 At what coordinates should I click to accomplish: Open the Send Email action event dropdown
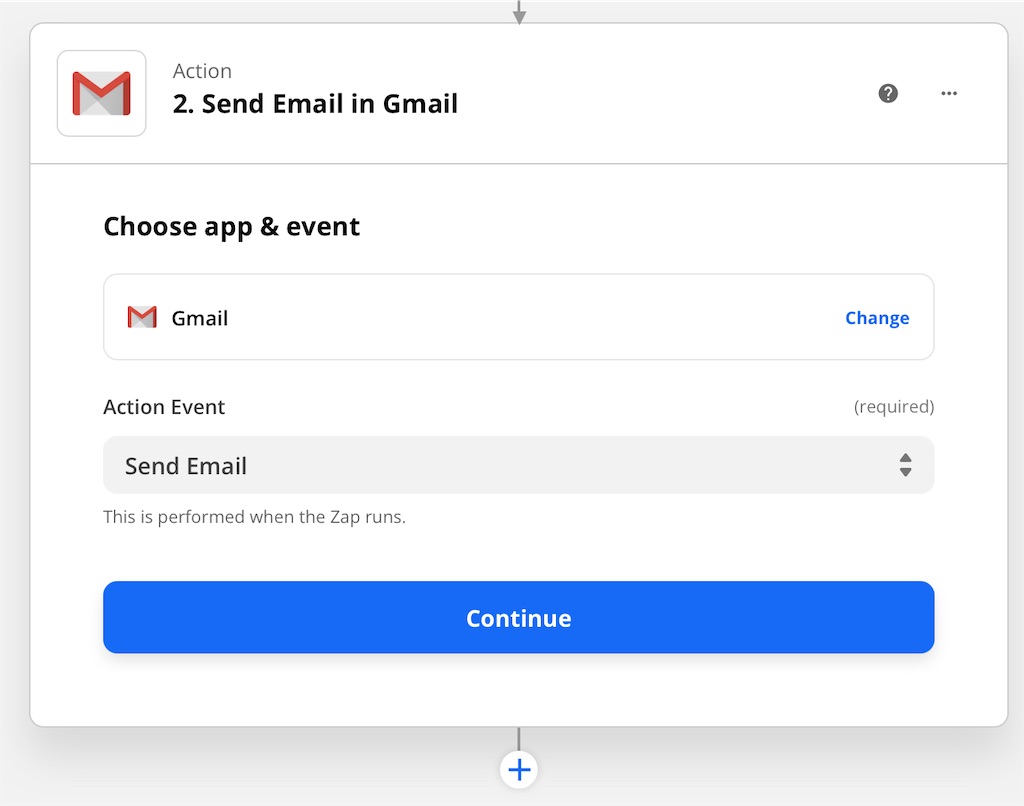click(x=500, y=465)
